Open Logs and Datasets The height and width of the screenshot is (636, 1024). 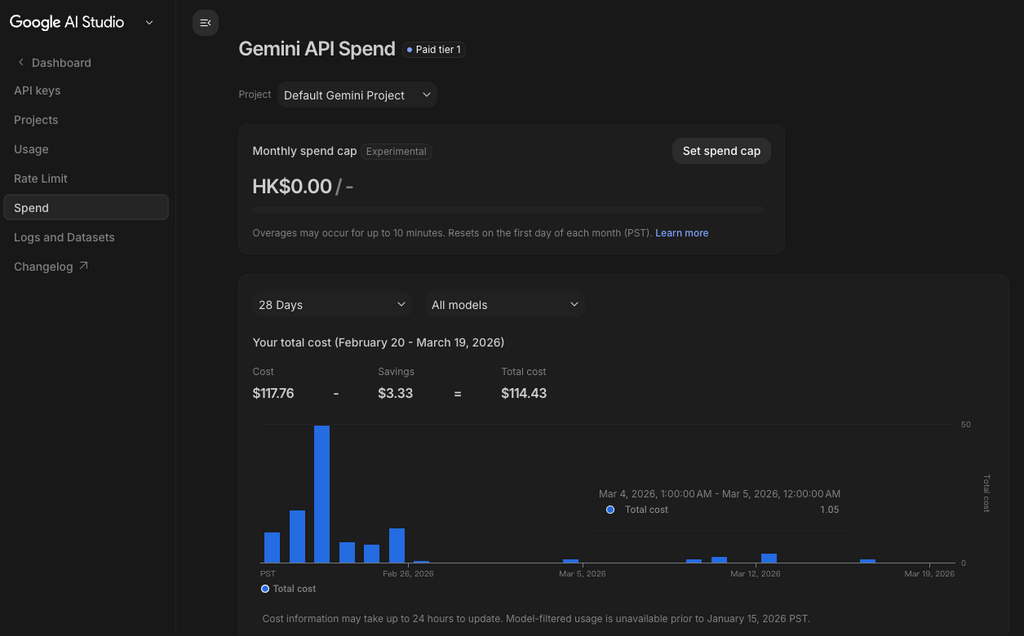63,237
